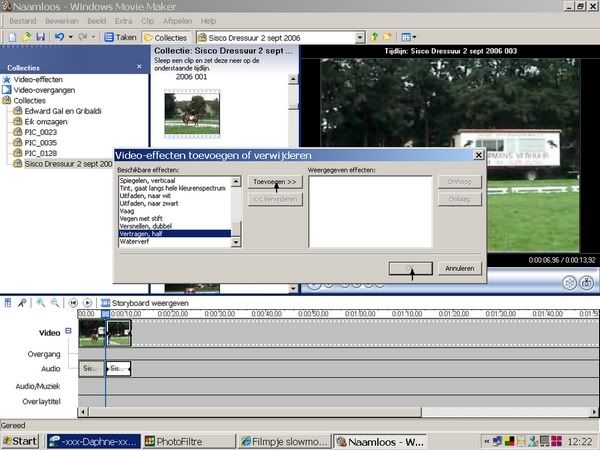Click the Toevoegen >> button

click(275, 183)
